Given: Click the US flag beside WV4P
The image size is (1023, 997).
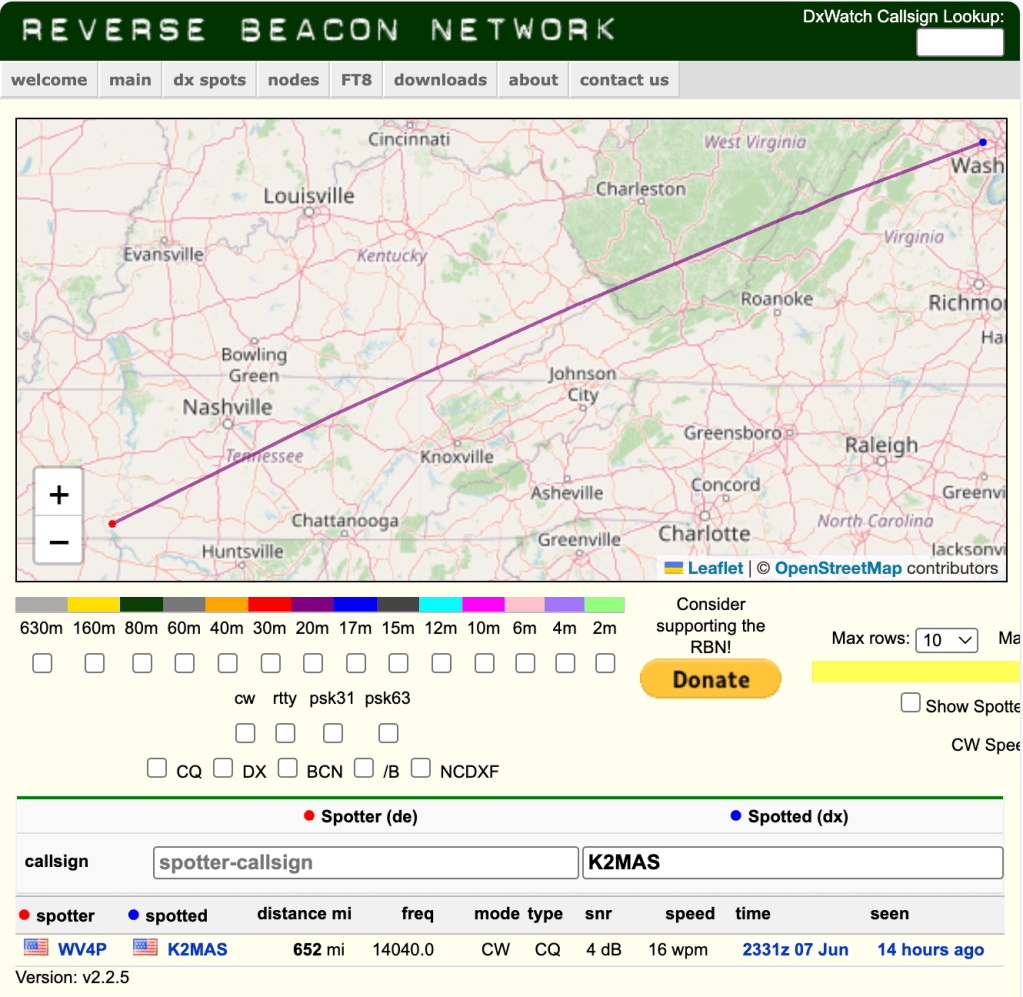Looking at the screenshot, I should click(x=36, y=948).
